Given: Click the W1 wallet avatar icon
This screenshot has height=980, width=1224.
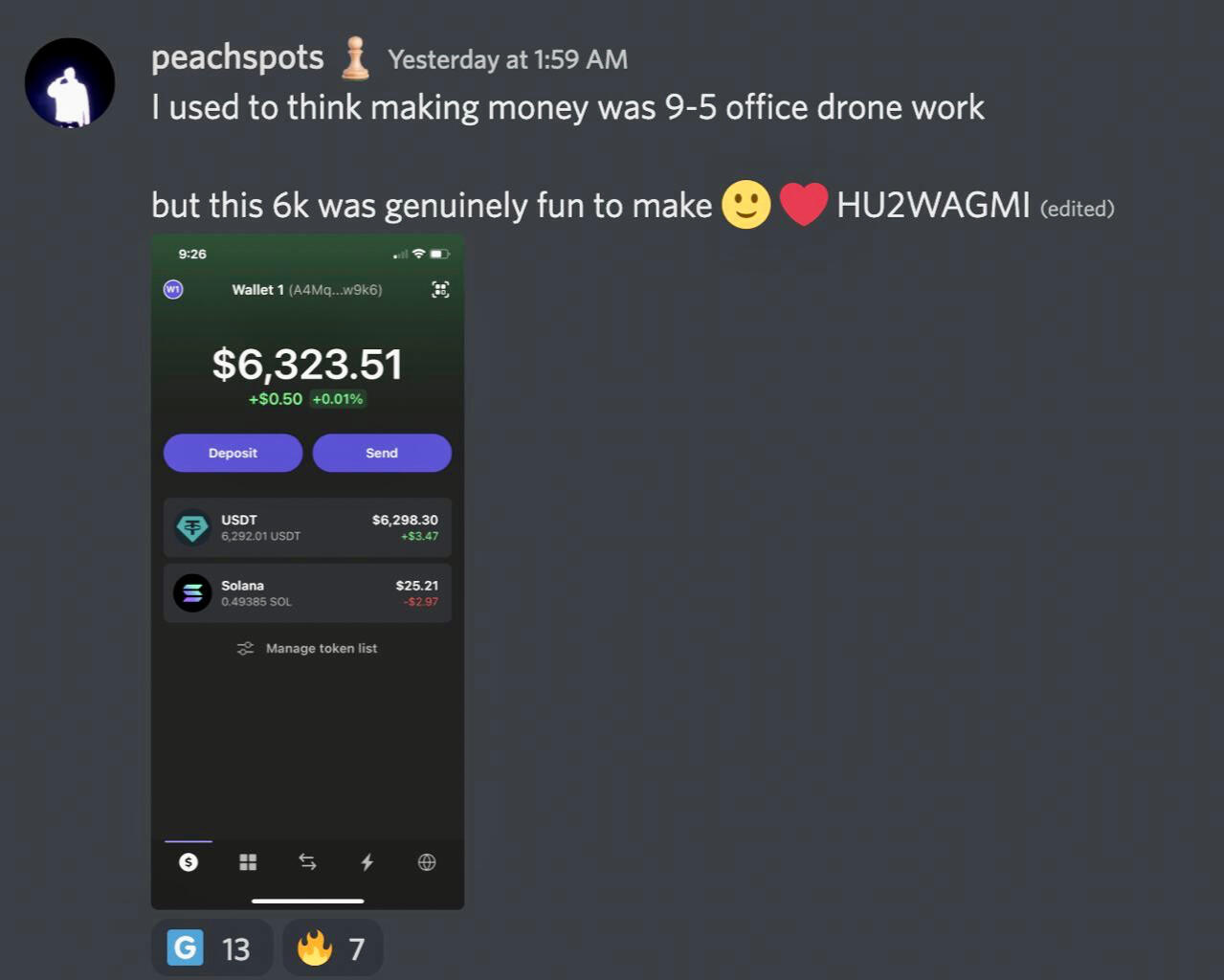Looking at the screenshot, I should coord(173,289).
